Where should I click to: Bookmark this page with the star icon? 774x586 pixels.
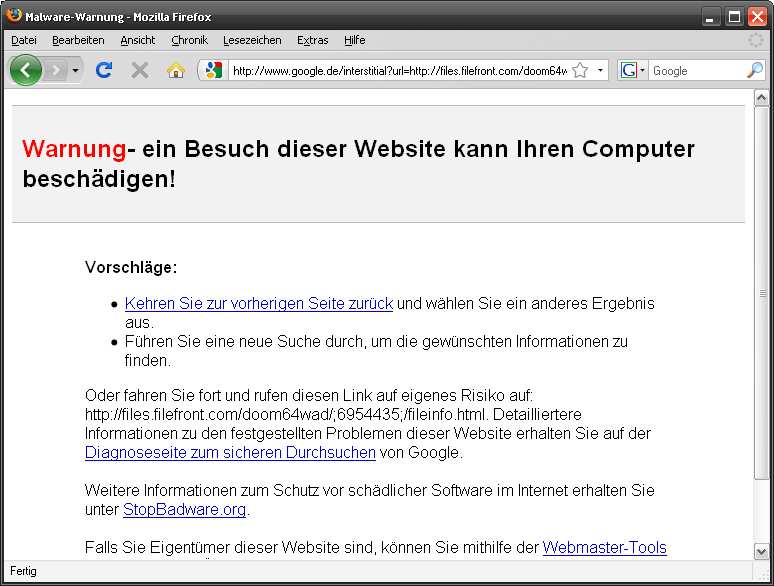click(x=580, y=71)
